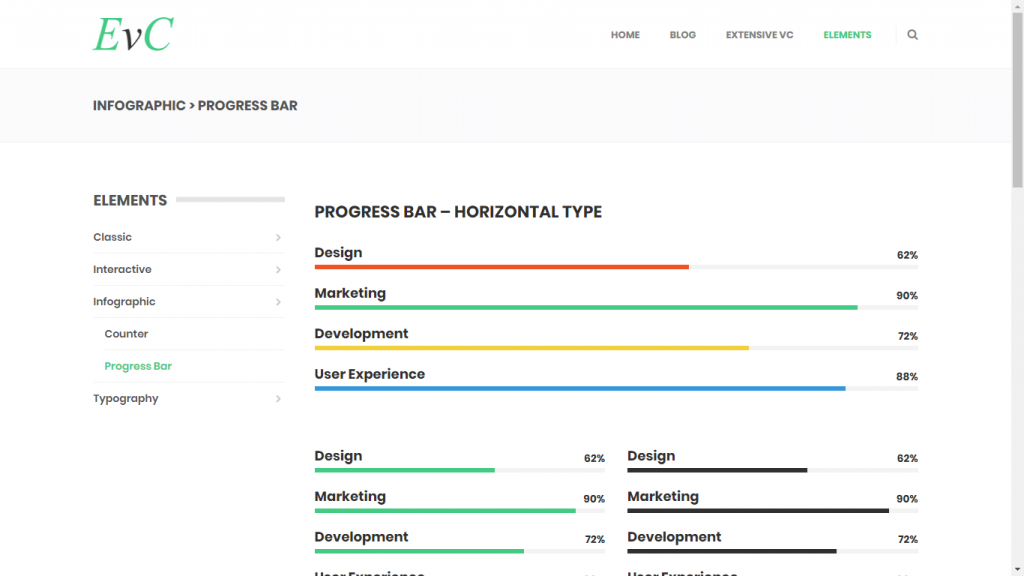Click the orange Design progress bar

tap(502, 267)
